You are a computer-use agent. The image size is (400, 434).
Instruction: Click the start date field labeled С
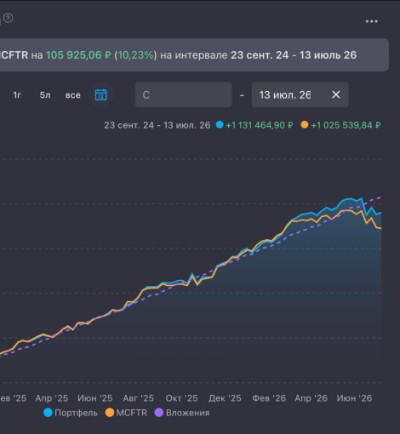183,95
